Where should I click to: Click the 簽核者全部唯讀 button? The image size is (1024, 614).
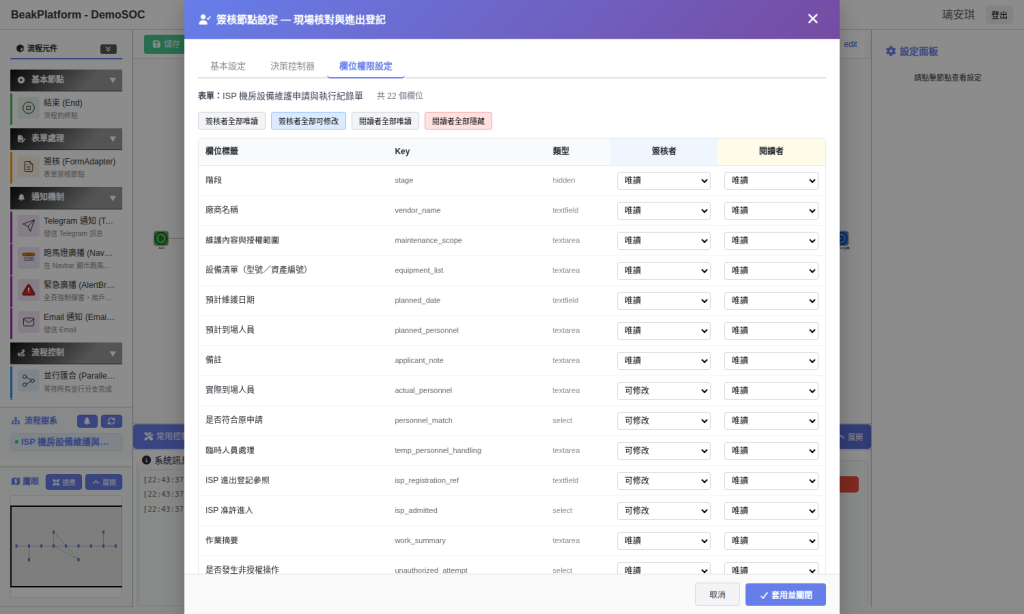pos(232,121)
